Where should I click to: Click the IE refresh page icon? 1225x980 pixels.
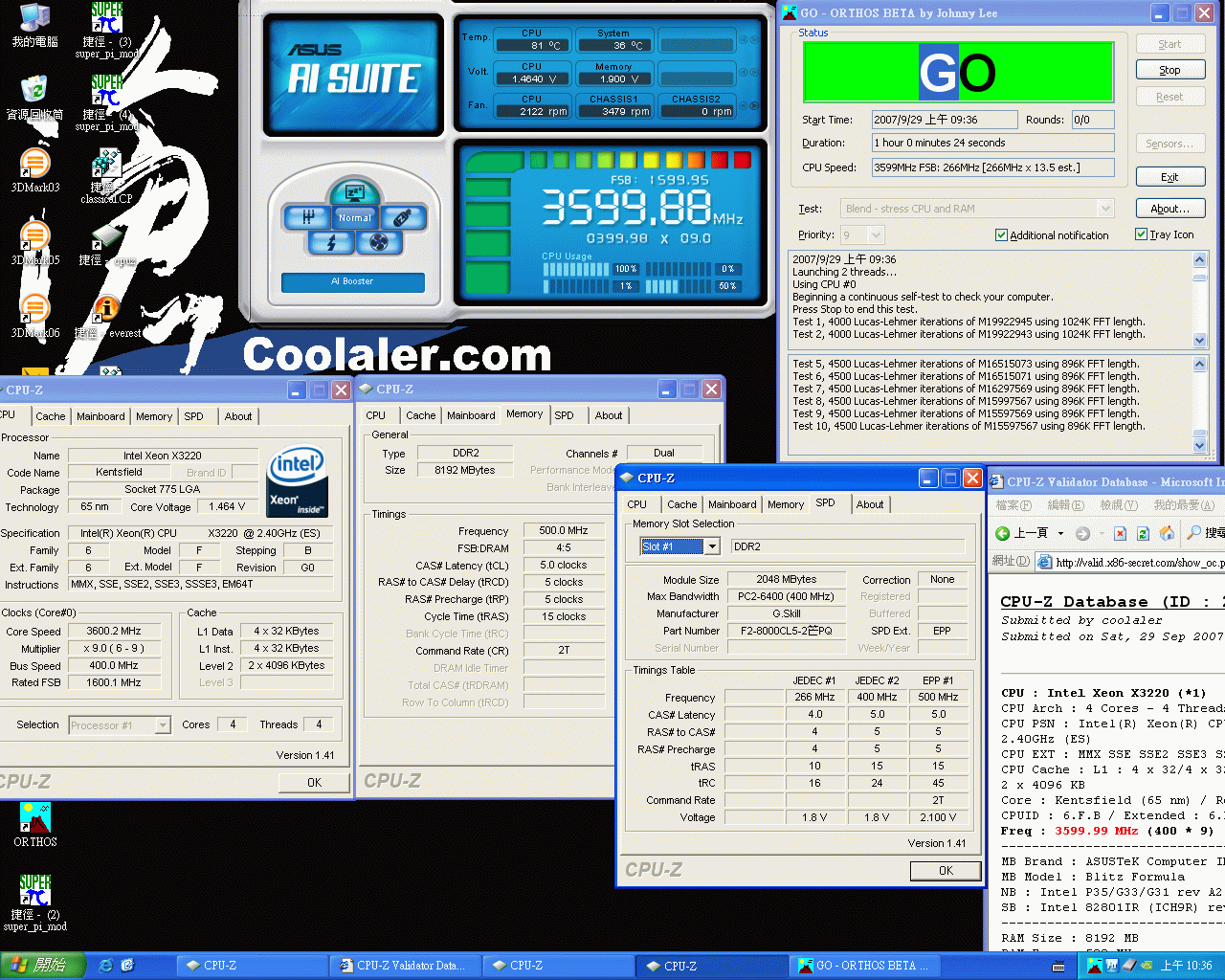pyautogui.click(x=1143, y=533)
